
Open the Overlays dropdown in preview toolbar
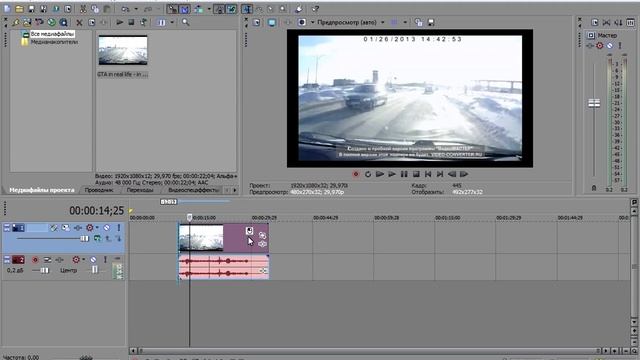click(405, 22)
